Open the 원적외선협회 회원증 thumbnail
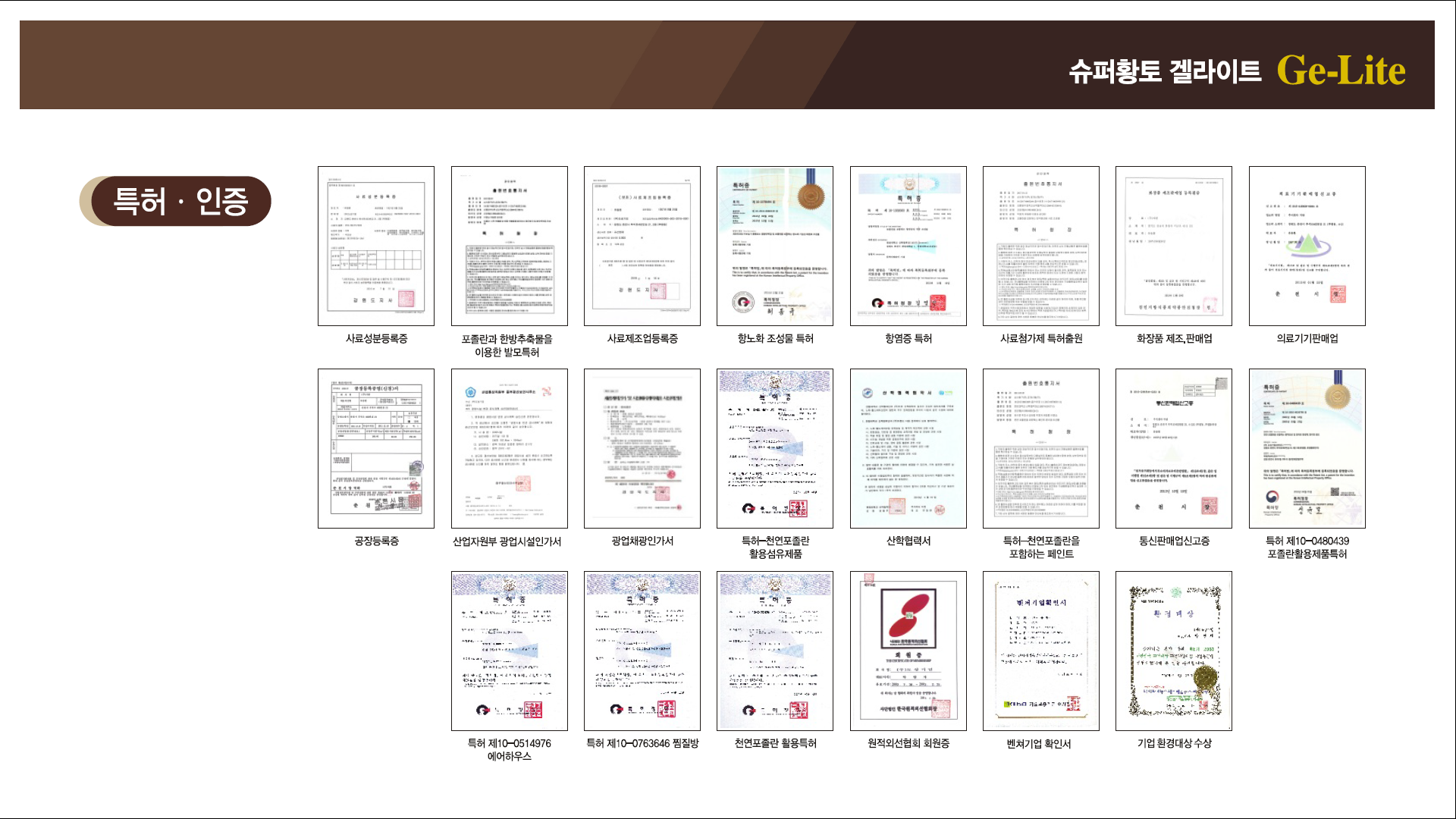 pos(908,651)
